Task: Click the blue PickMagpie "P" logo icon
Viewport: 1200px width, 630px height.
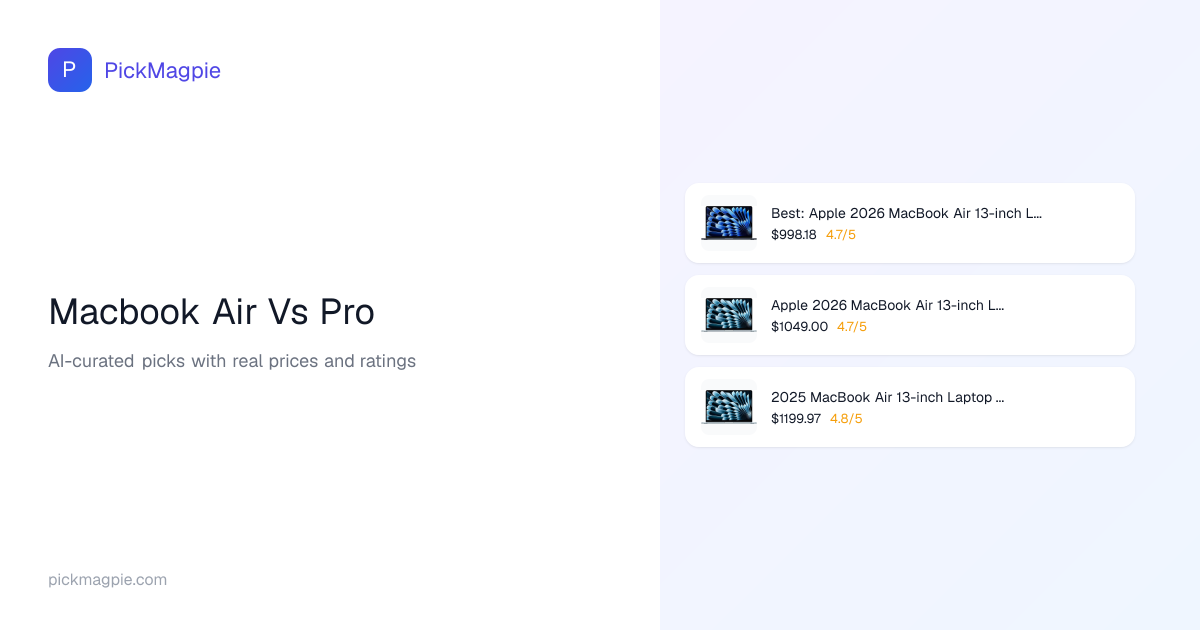Action: (70, 70)
